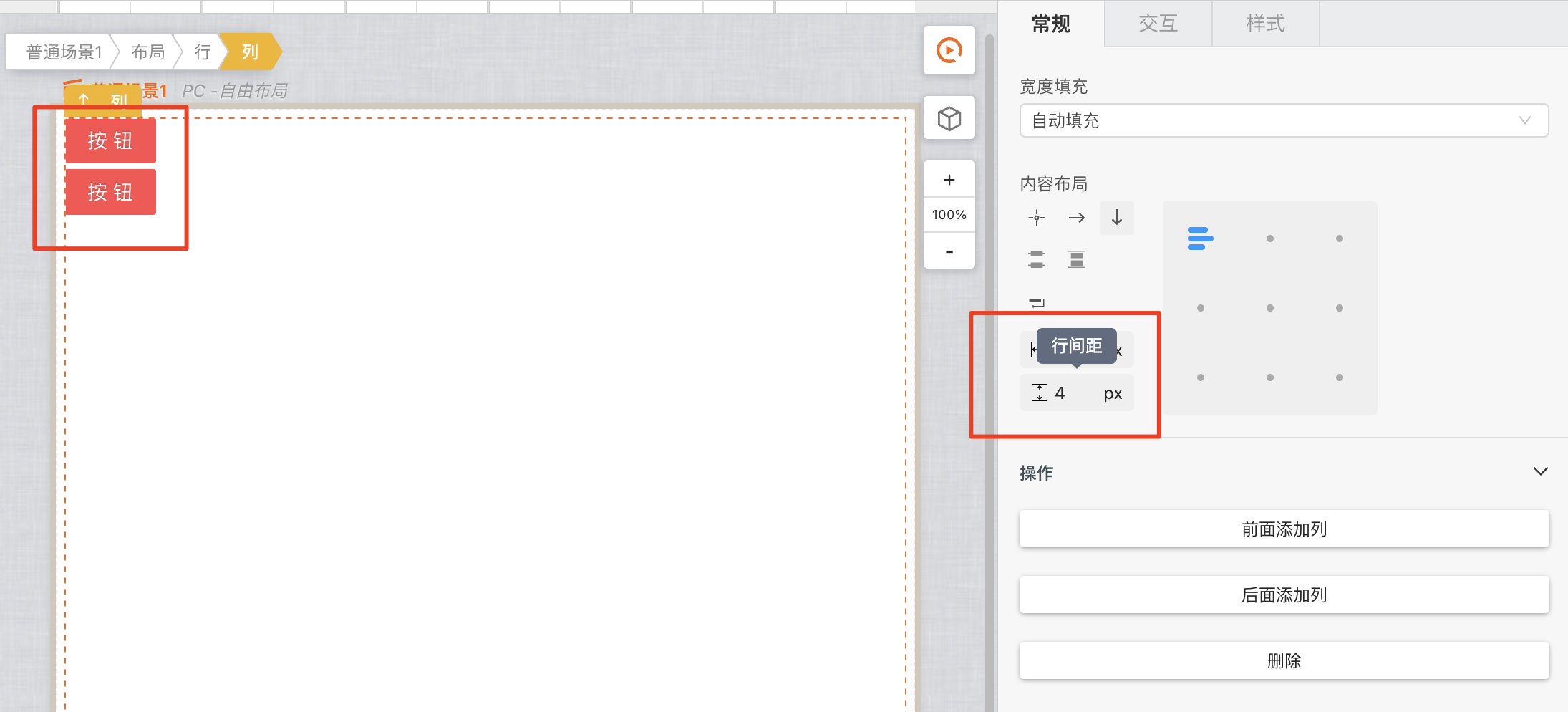Go to 布局 in the breadcrumb
1568x712 pixels.
148,52
